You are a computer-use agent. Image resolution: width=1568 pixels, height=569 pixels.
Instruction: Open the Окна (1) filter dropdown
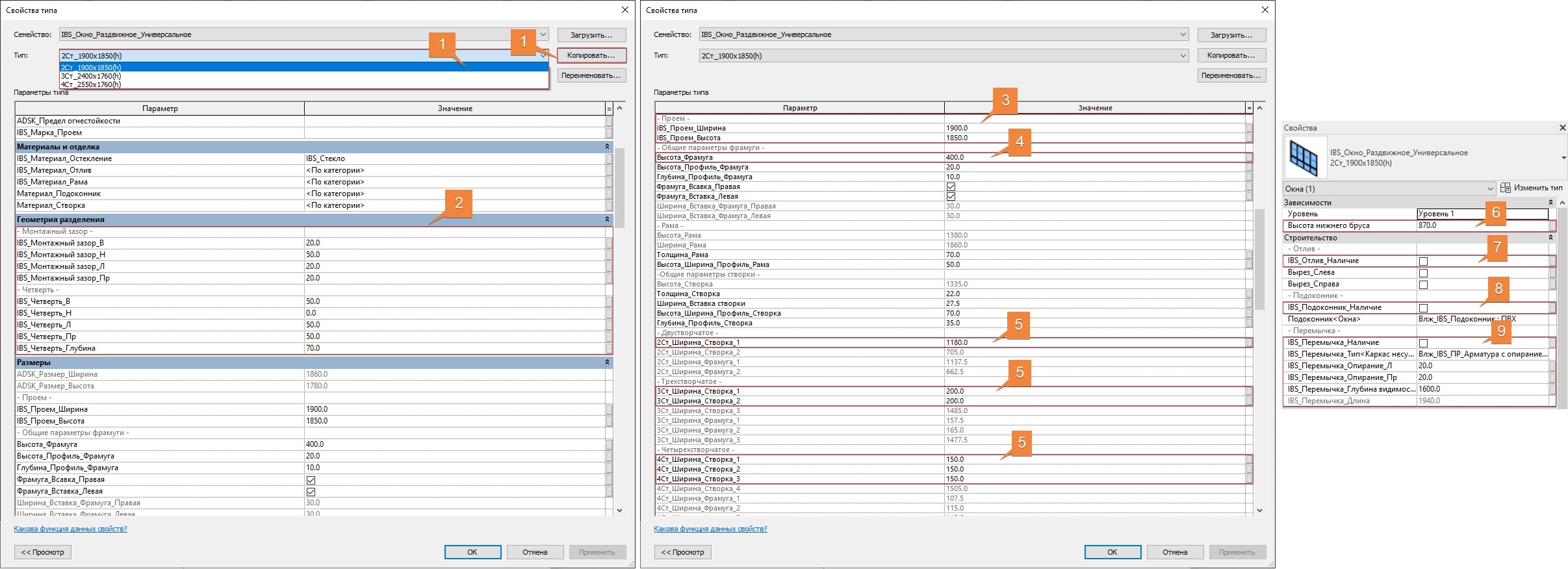(x=1491, y=189)
